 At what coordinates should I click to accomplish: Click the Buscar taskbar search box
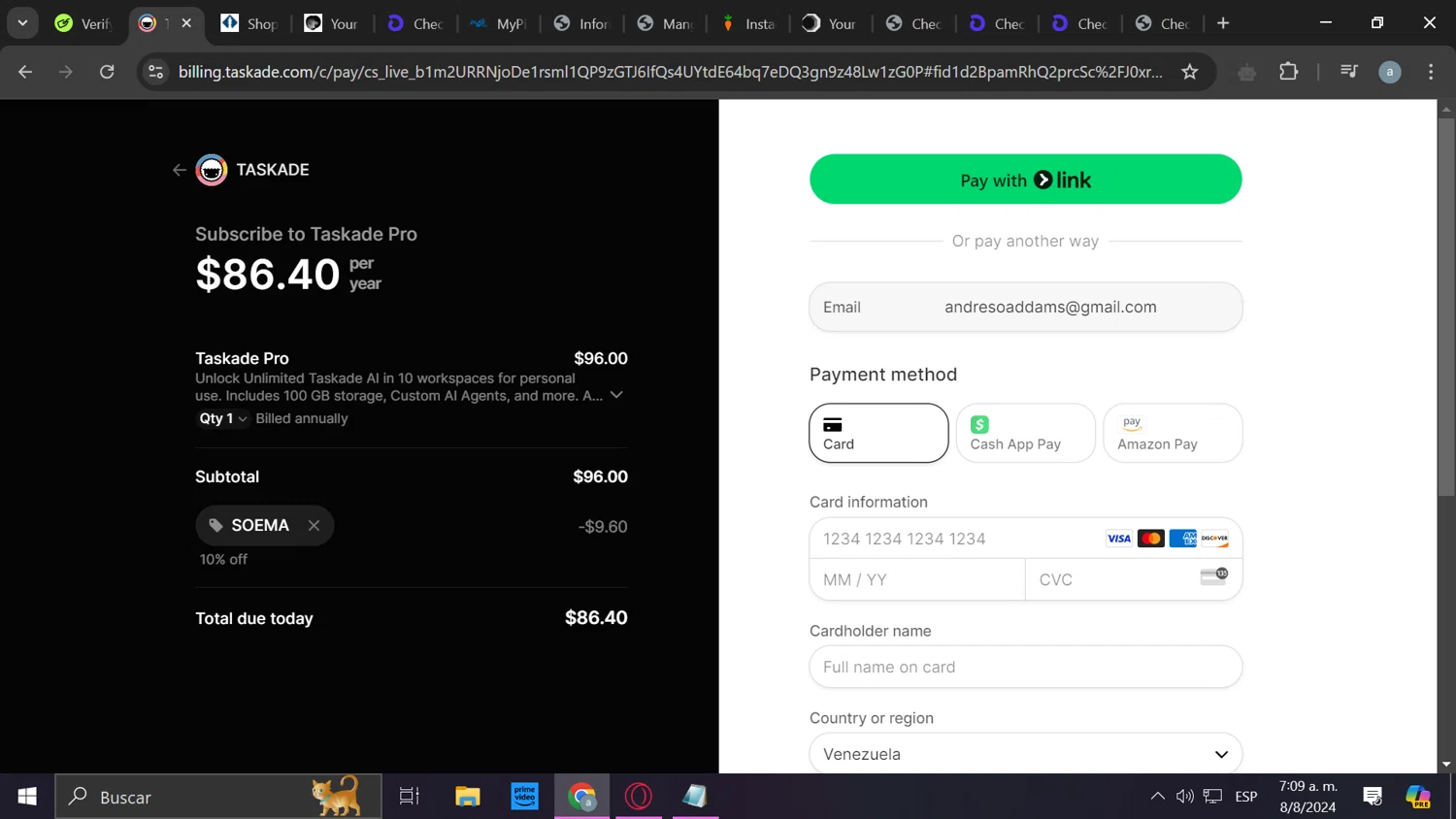click(218, 797)
